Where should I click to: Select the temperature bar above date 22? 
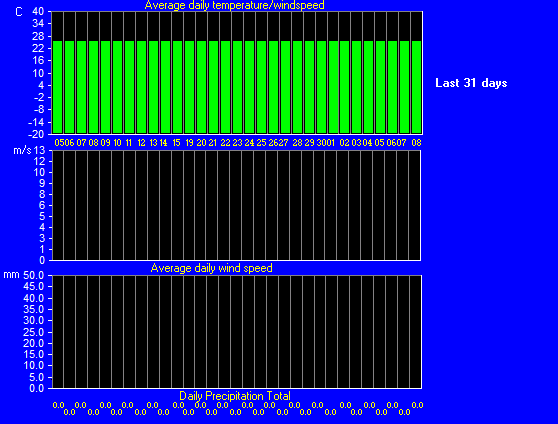pos(225,87)
